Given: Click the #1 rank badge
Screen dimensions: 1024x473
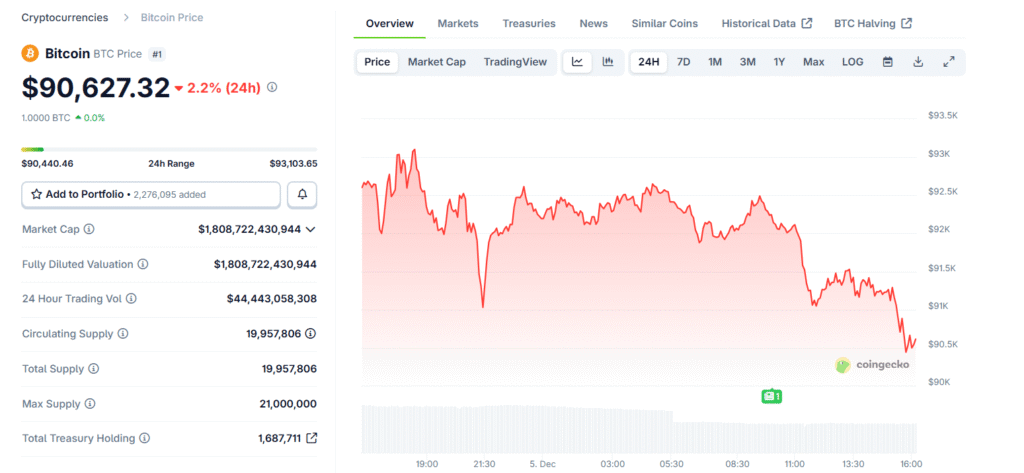Looking at the screenshot, I should coord(157,54).
